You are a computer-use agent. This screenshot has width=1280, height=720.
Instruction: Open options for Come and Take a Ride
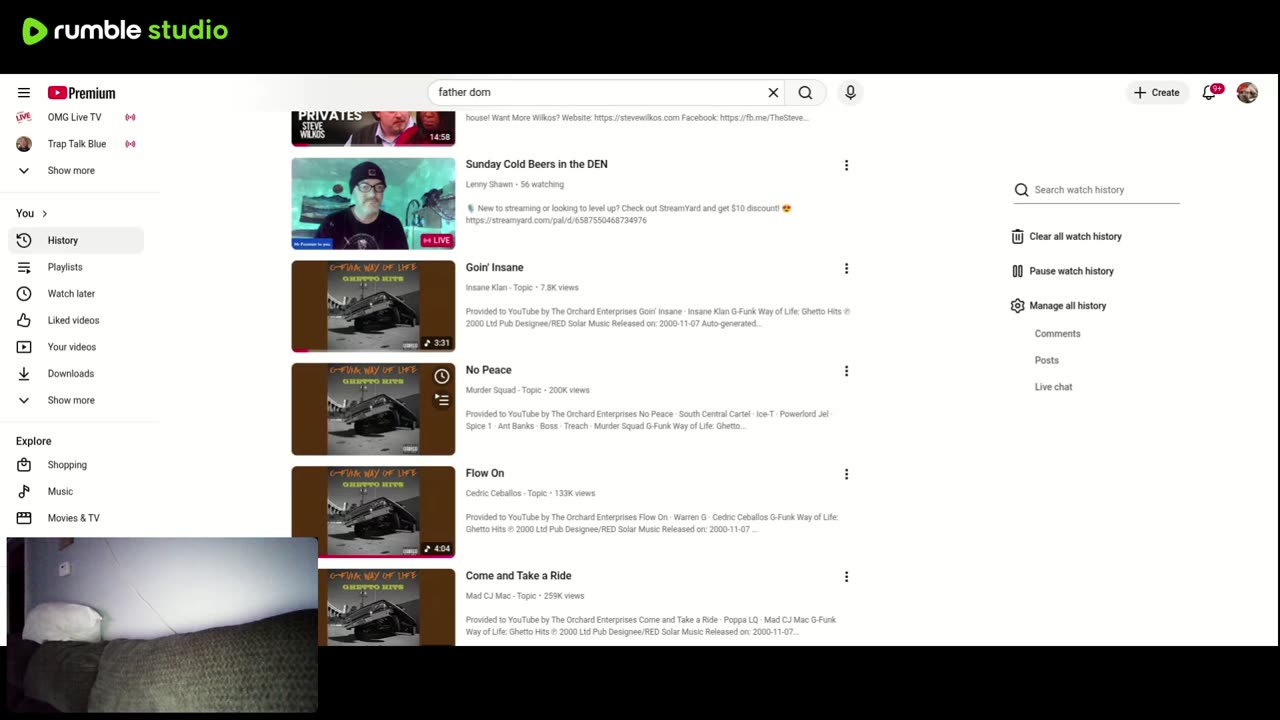pos(846,577)
